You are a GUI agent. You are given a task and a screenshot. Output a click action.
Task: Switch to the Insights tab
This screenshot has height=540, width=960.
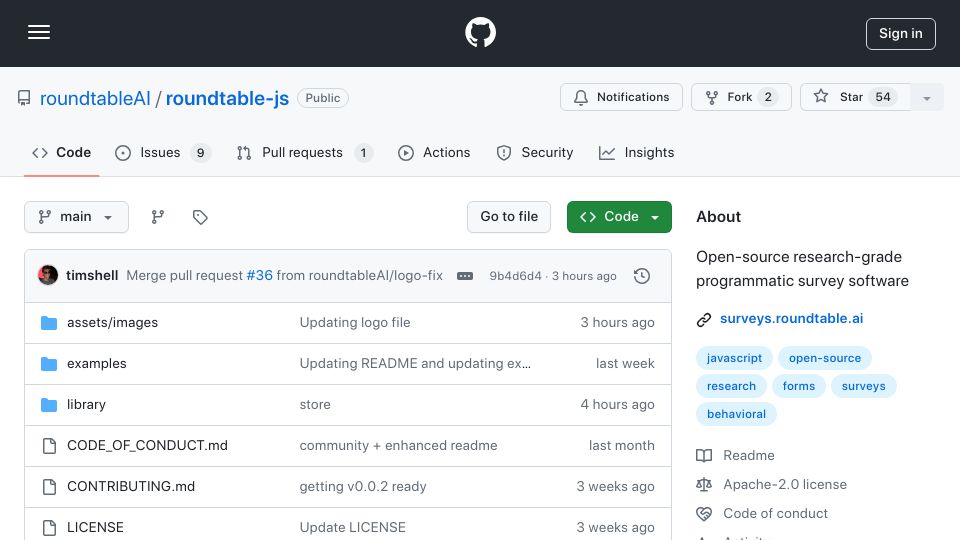[637, 152]
